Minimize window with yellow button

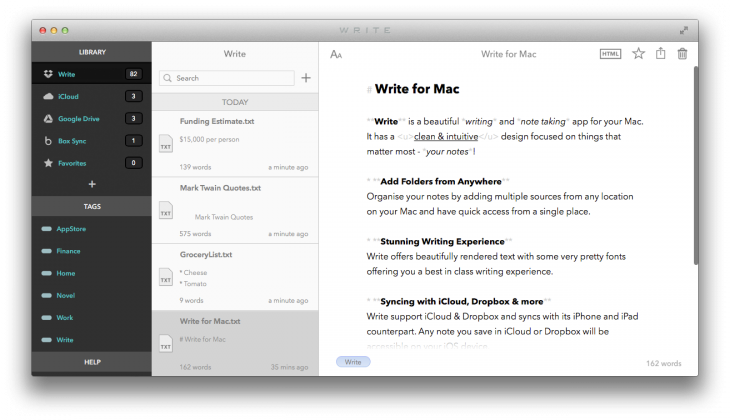point(54,31)
